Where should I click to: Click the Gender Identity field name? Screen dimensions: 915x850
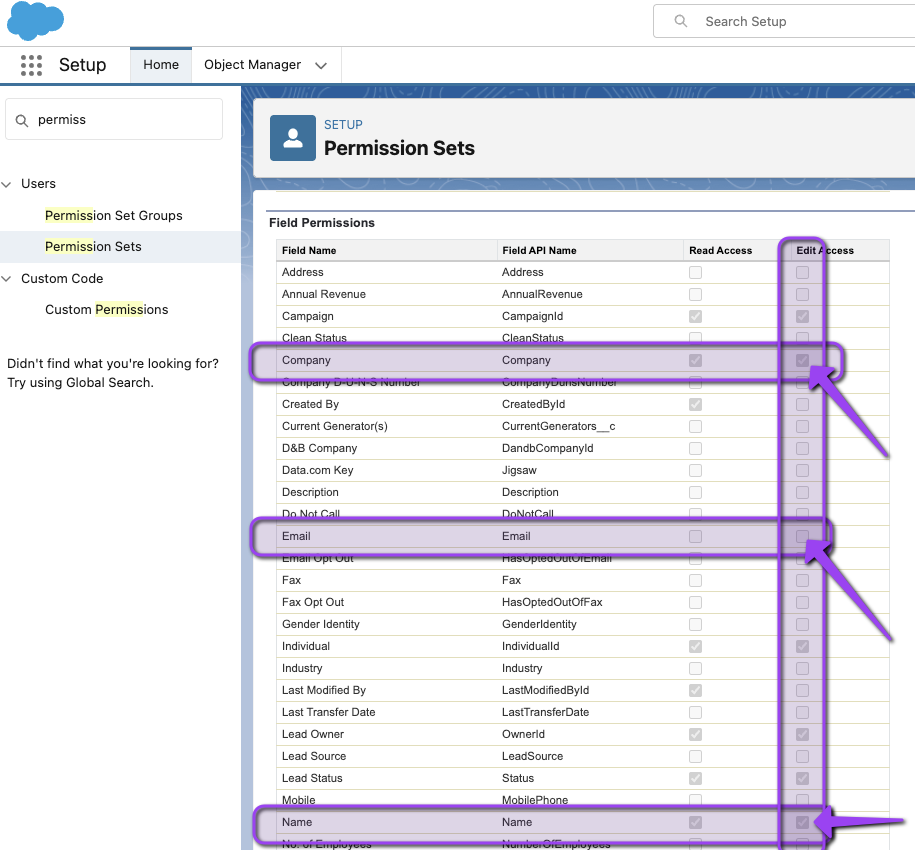click(320, 624)
